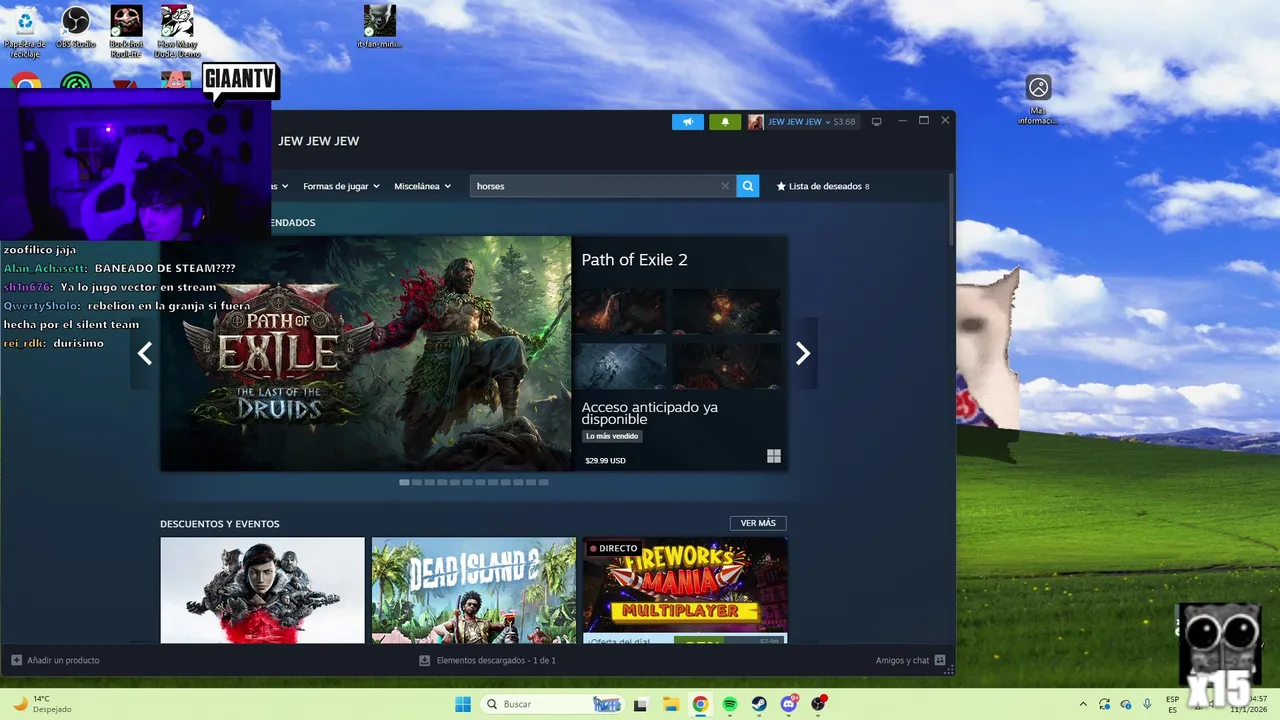Open the Gears of War discount card

click(x=262, y=590)
